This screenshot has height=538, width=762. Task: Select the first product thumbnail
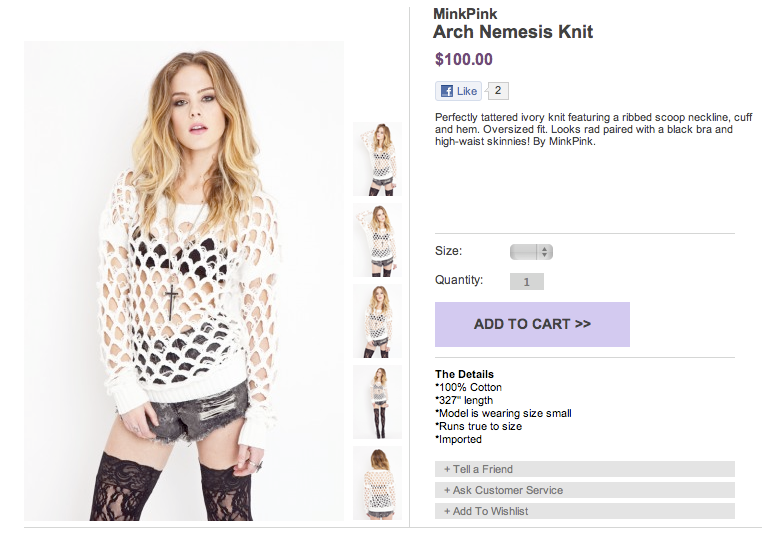[377, 159]
